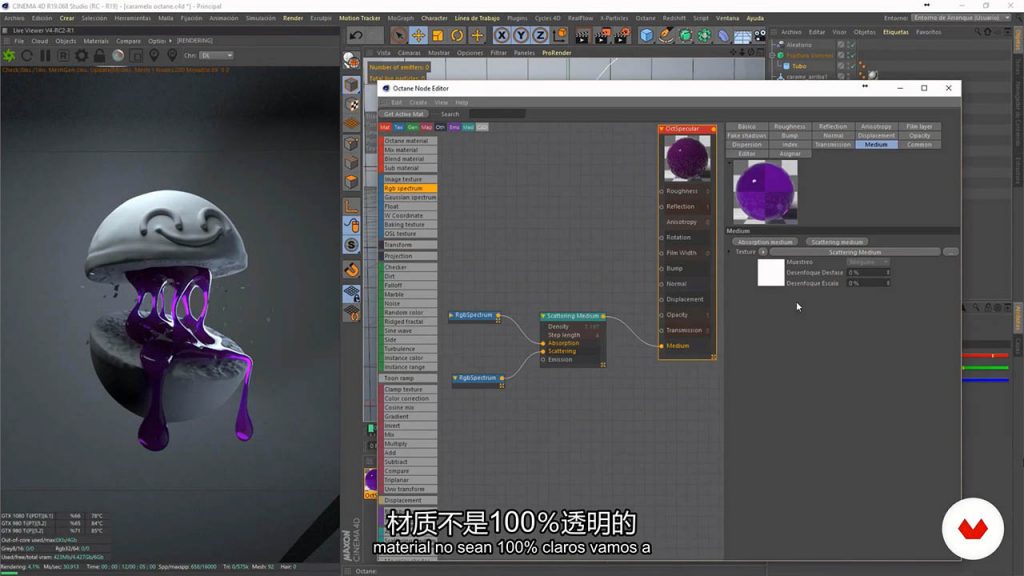Open the spline pen tool
Screen dimensions: 1024x576
665,35
